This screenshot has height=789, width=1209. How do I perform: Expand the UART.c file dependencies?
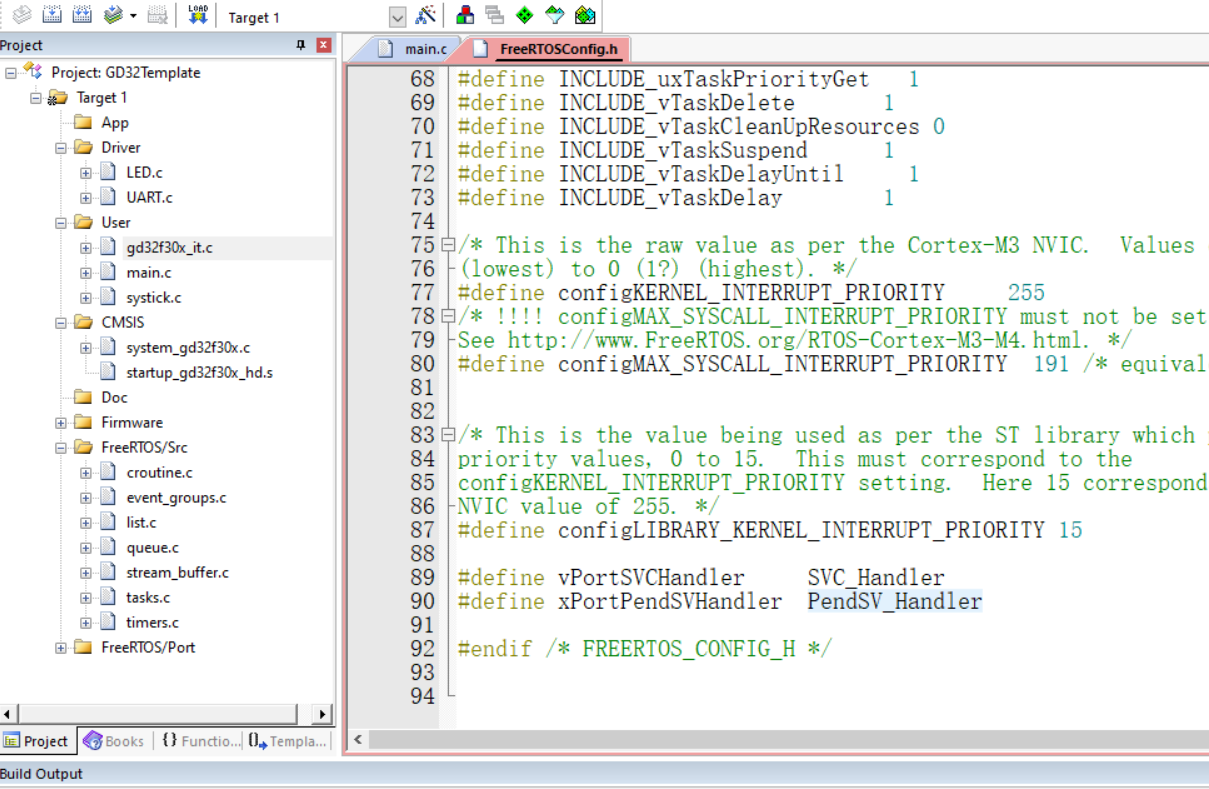86,197
